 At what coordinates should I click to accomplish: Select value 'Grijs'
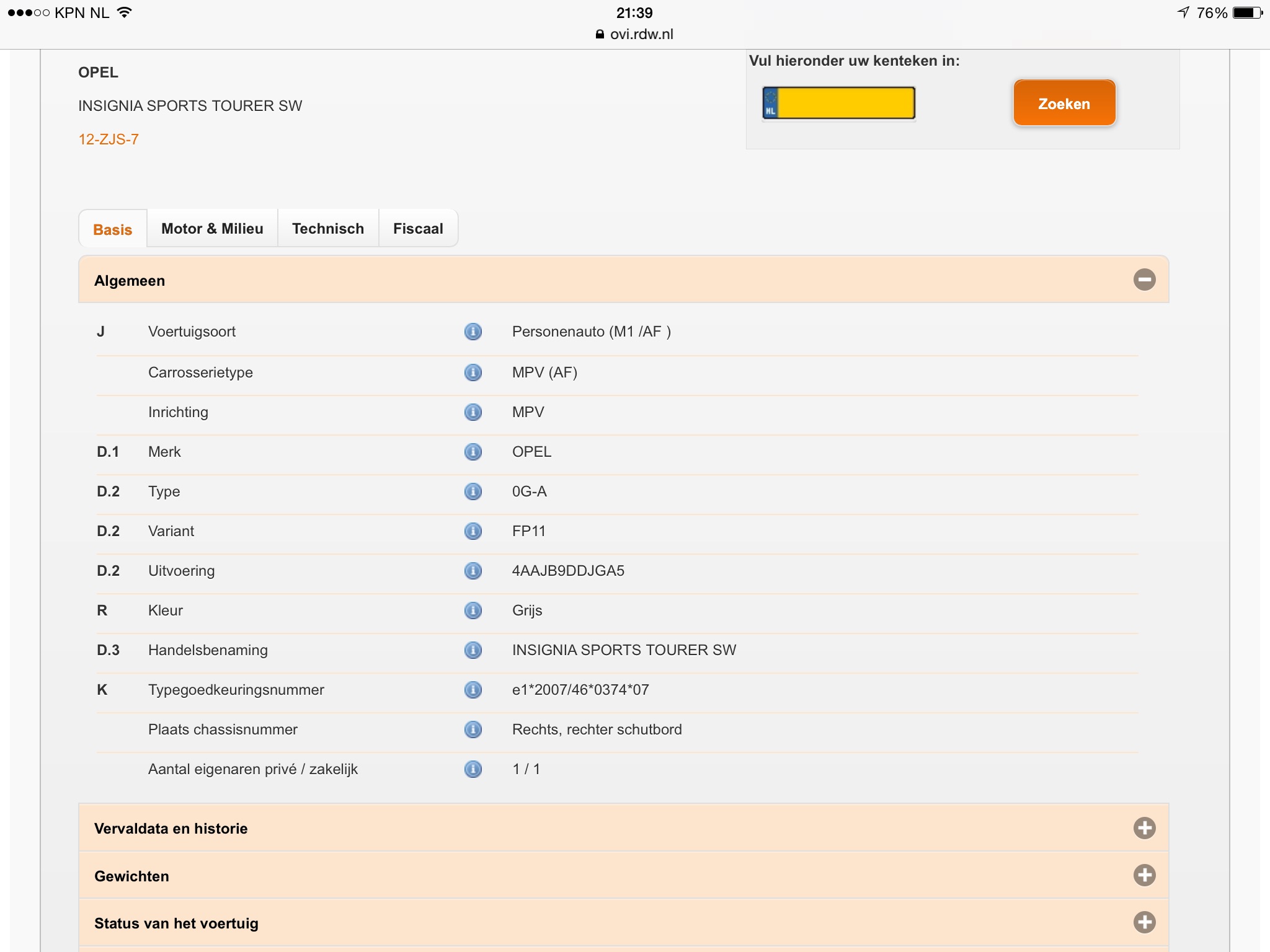click(x=527, y=610)
